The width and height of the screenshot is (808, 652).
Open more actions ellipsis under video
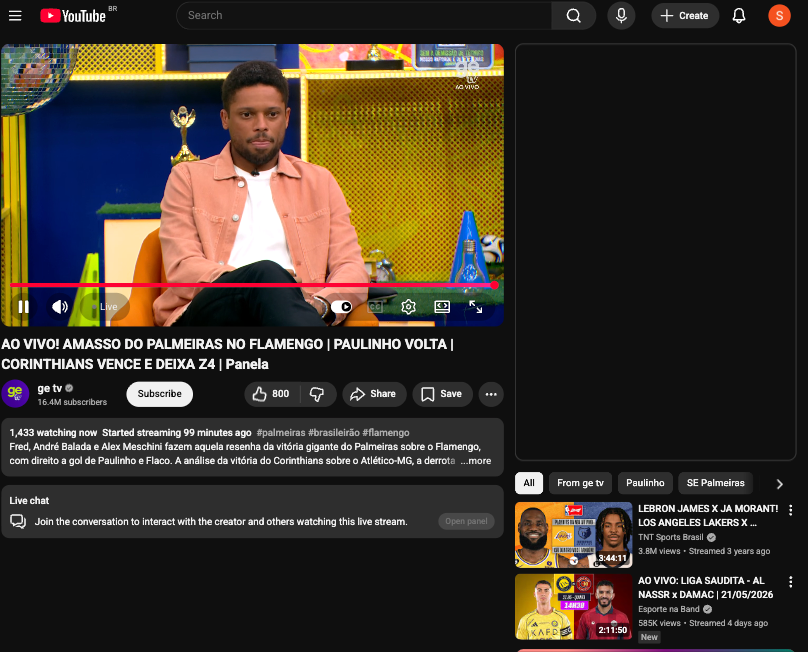[x=491, y=394]
